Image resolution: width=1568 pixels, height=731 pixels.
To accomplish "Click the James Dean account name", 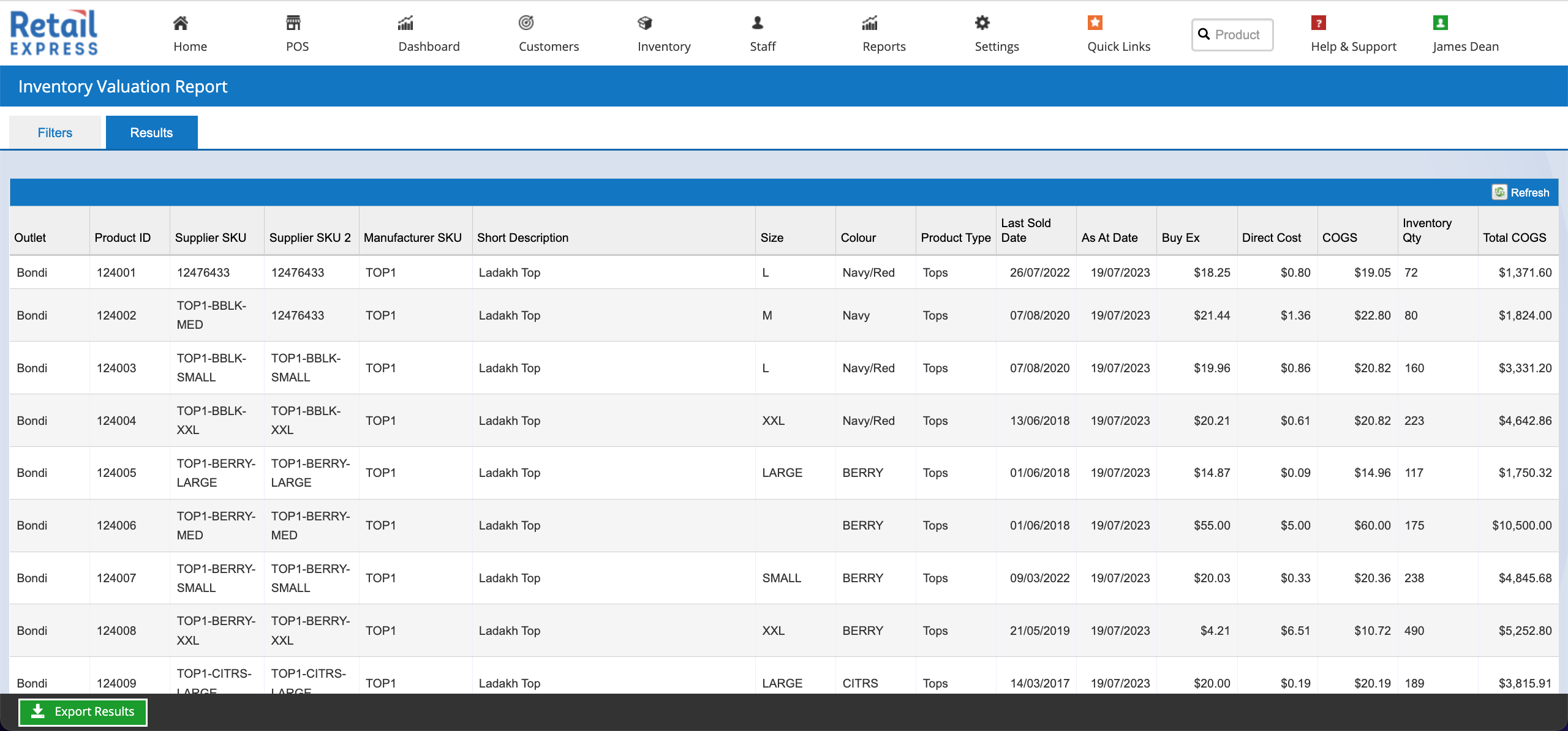I will (x=1465, y=47).
